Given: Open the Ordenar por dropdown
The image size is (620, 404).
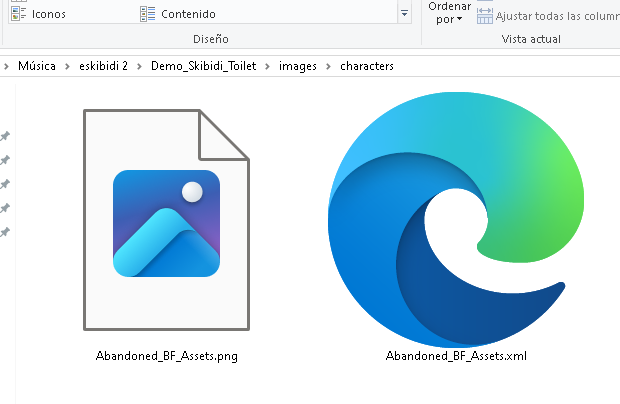Looking at the screenshot, I should (449, 13).
